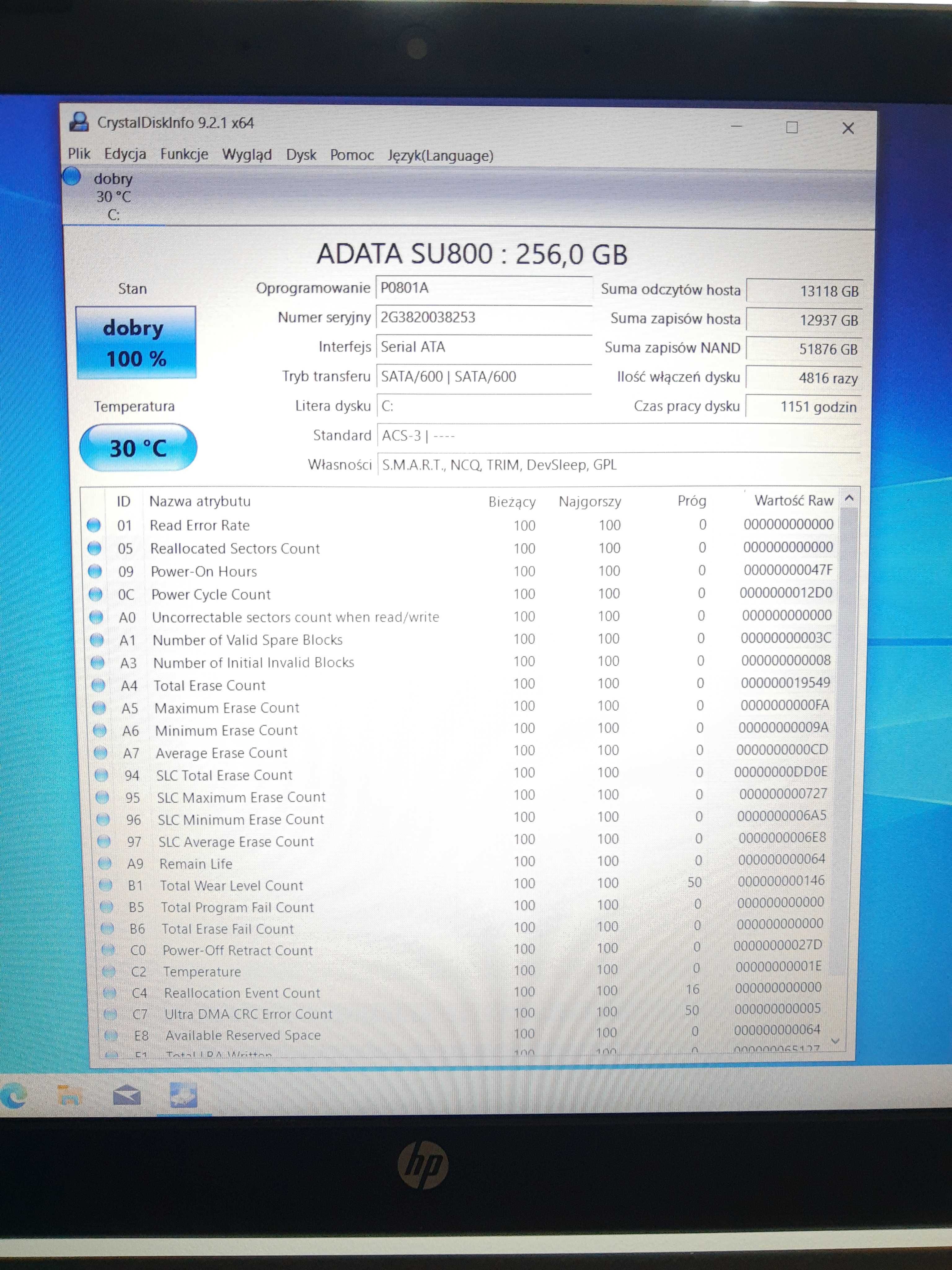Click the status dot of SLC Maximum Erase Count
The image size is (952, 1270).
point(102,797)
